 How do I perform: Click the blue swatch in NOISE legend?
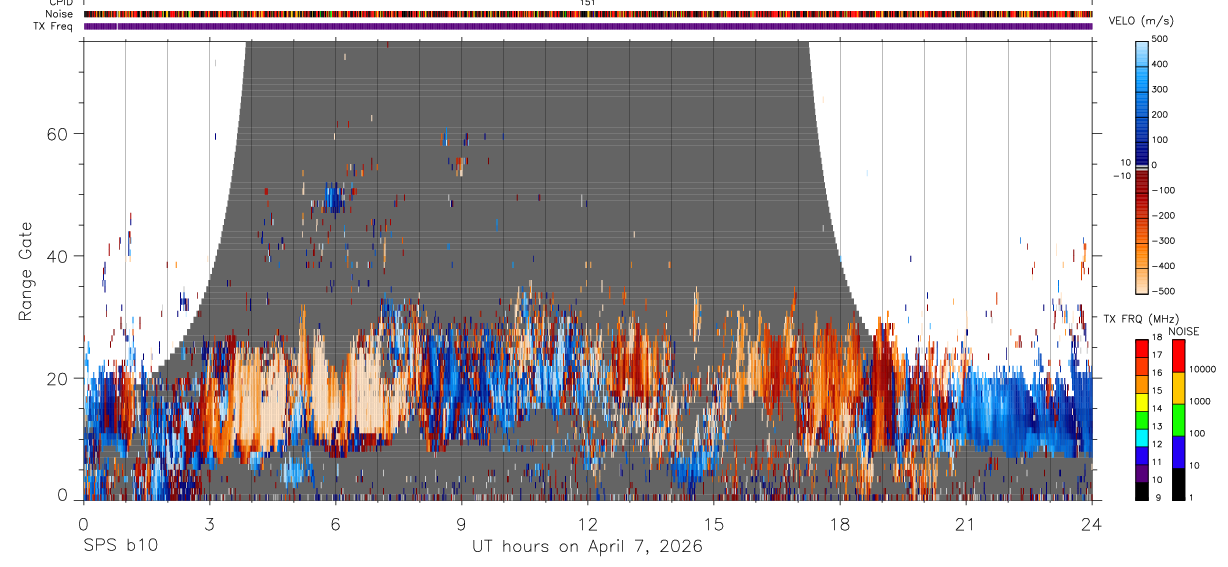tap(1178, 451)
